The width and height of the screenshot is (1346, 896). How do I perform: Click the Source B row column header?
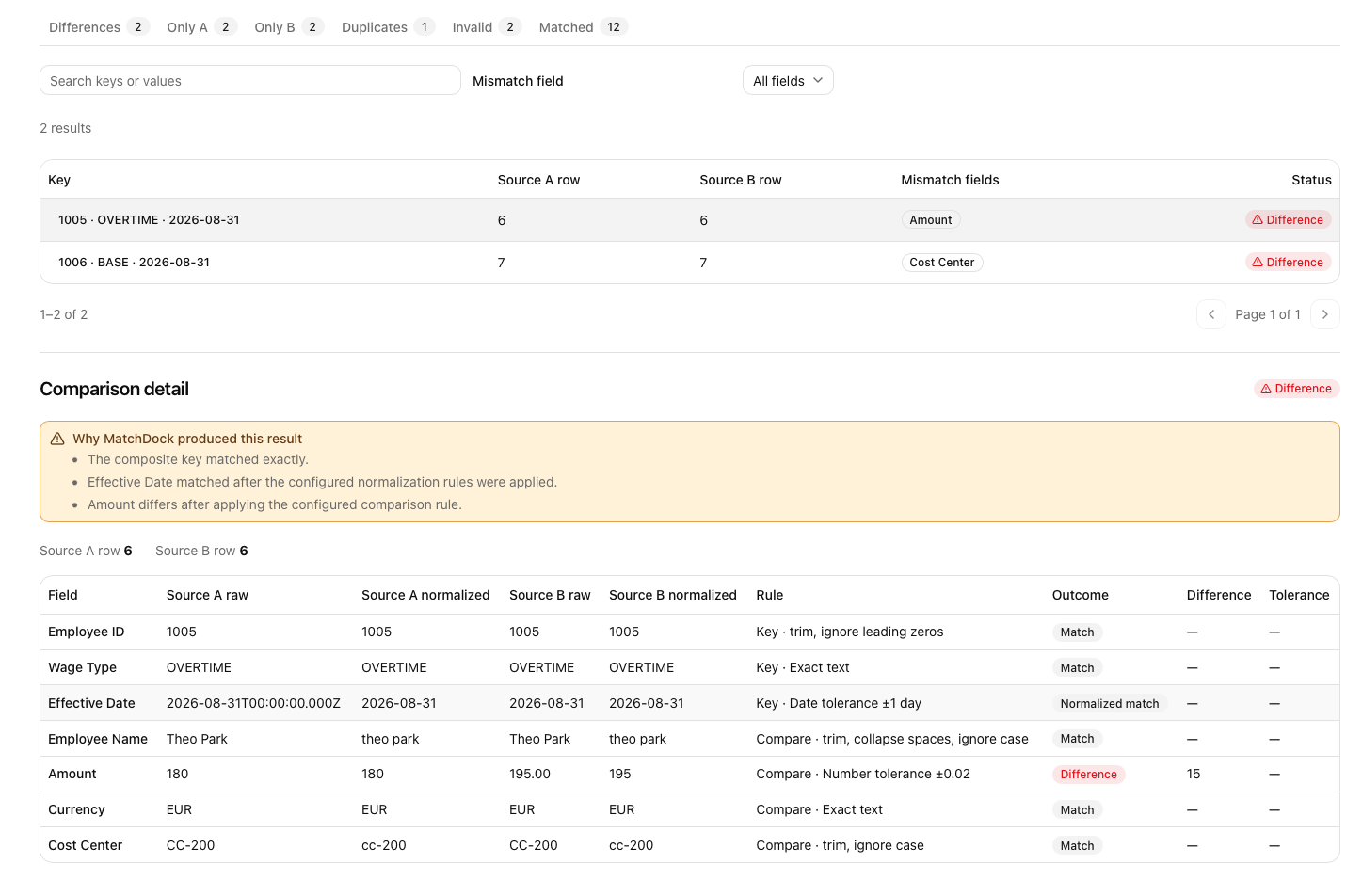(741, 180)
